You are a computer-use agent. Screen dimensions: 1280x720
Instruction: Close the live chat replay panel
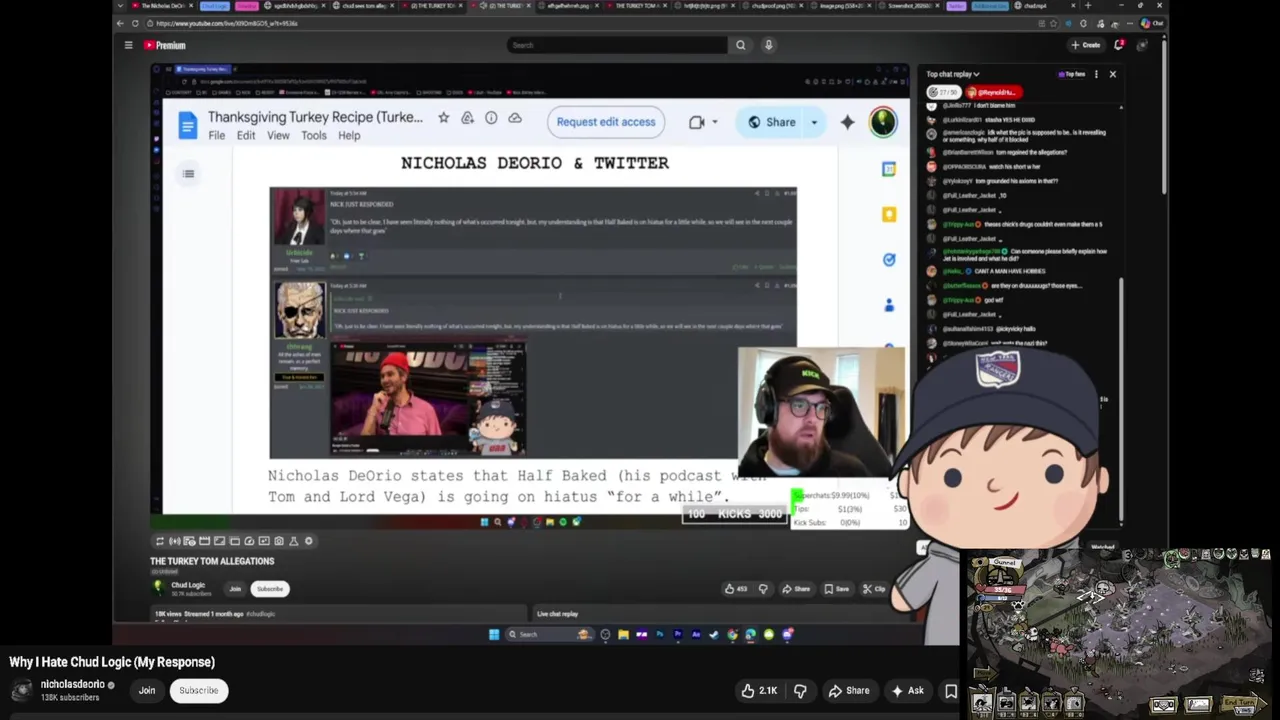pyautogui.click(x=1112, y=74)
